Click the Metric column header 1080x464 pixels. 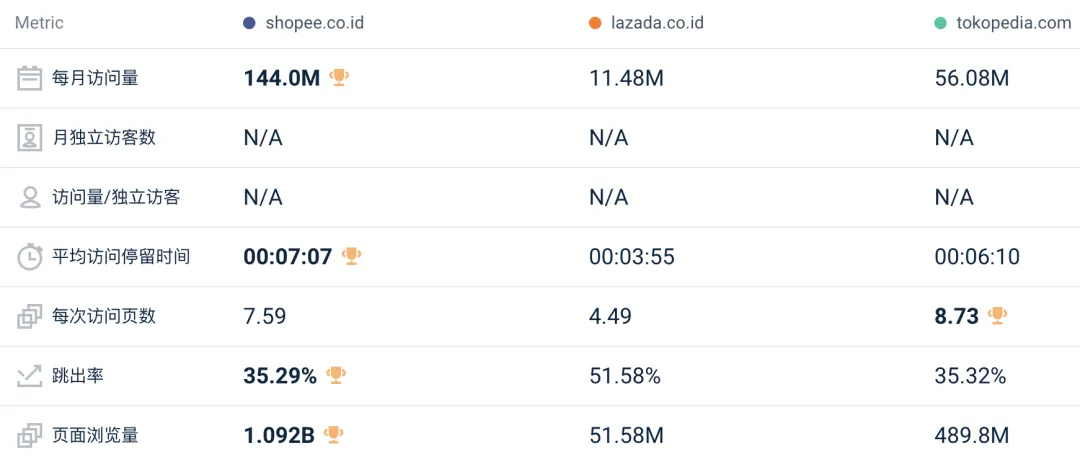39,23
